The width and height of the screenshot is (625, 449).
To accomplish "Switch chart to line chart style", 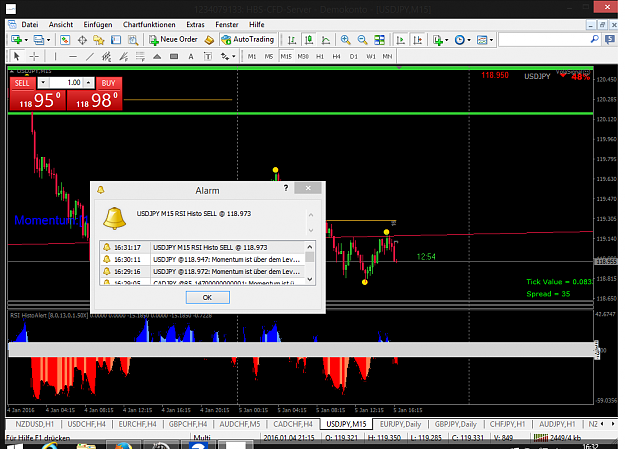I will 326,40.
